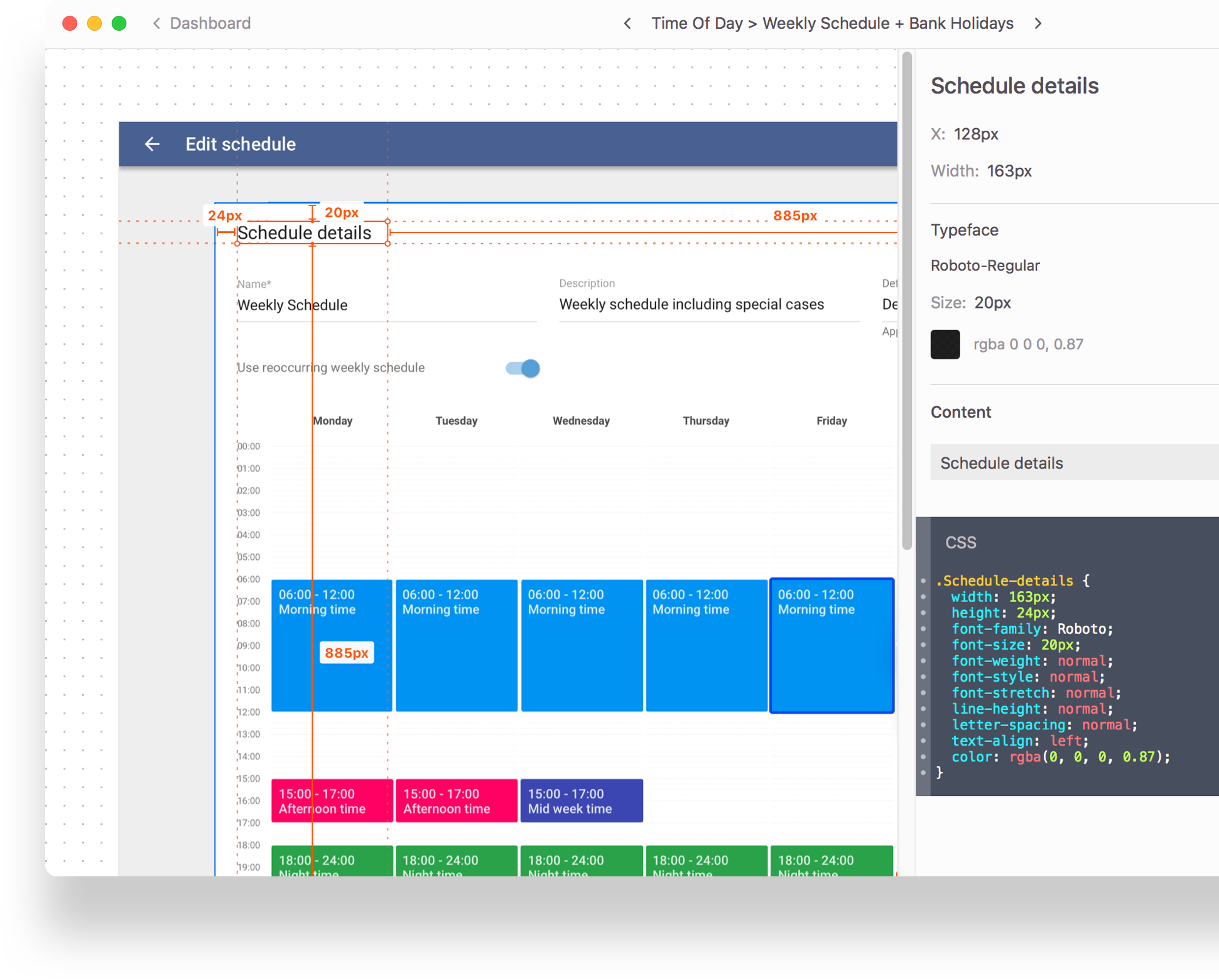Click the back arrow in Edit schedule header
Image resolution: width=1219 pixels, height=980 pixels.
[x=152, y=144]
